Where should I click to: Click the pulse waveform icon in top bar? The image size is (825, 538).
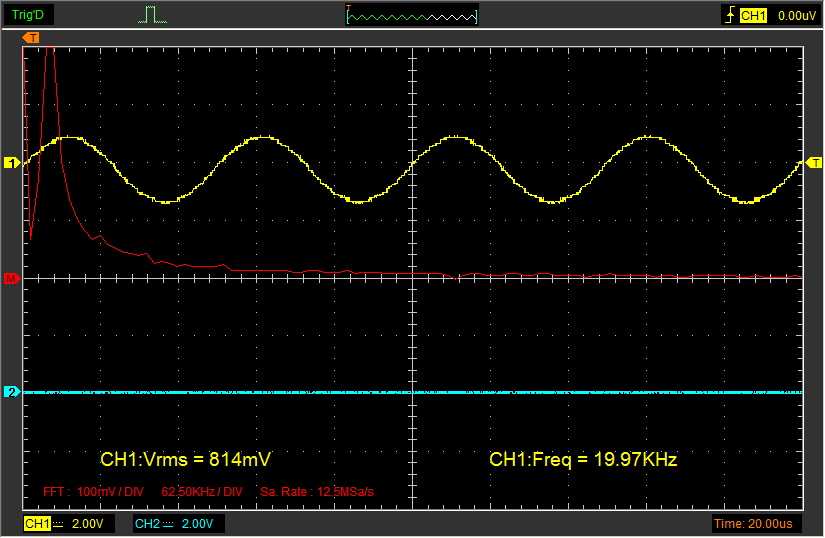pos(153,15)
